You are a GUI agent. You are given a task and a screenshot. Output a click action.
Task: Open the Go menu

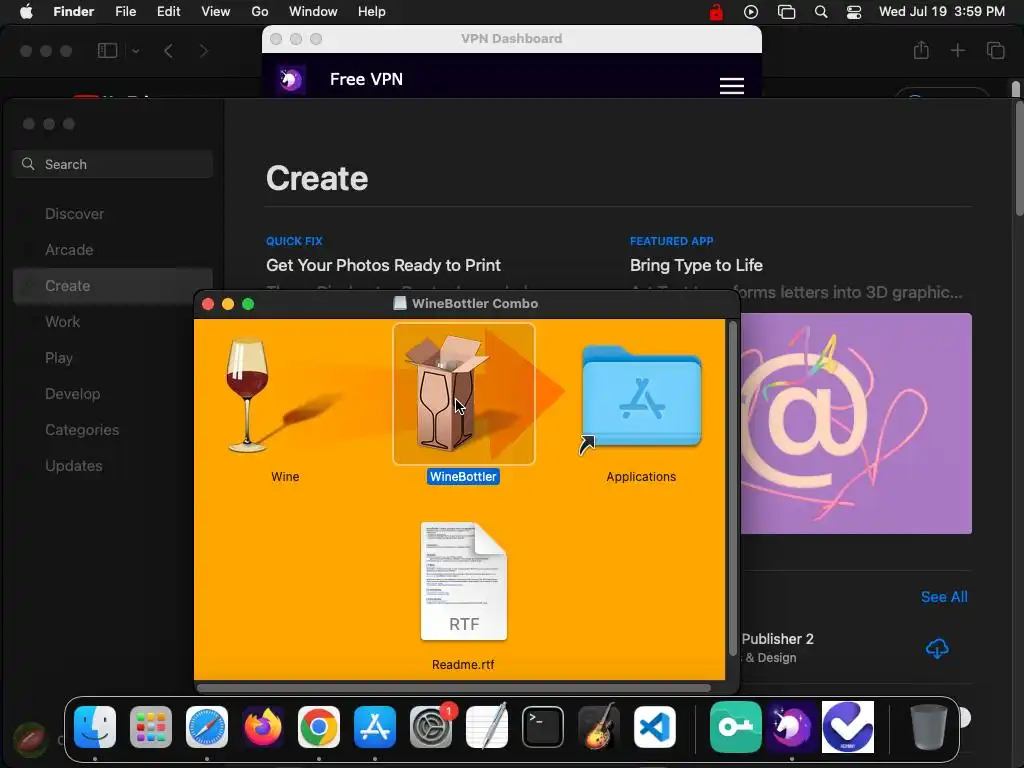click(260, 12)
